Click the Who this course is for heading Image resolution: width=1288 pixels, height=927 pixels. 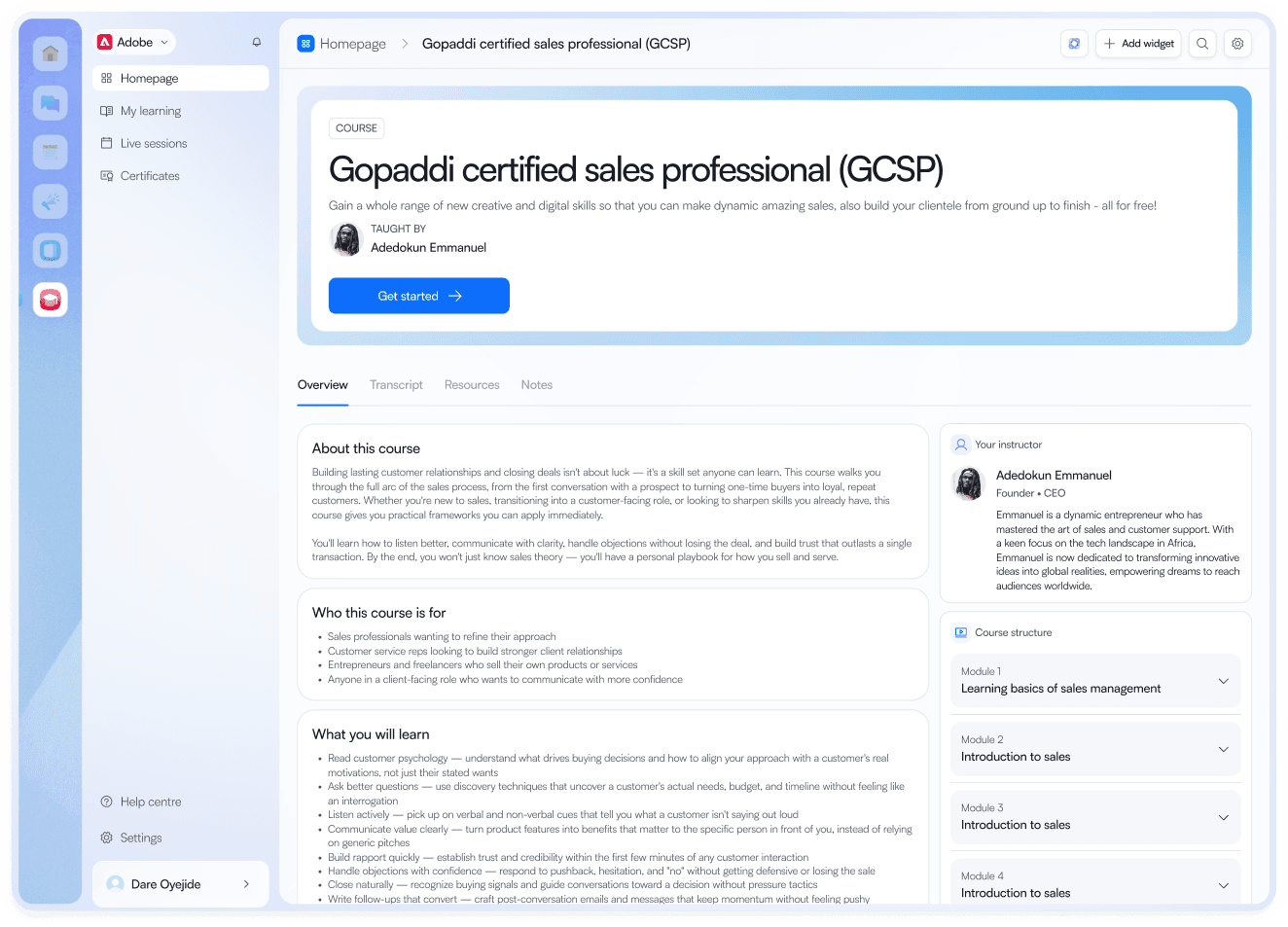pos(378,613)
